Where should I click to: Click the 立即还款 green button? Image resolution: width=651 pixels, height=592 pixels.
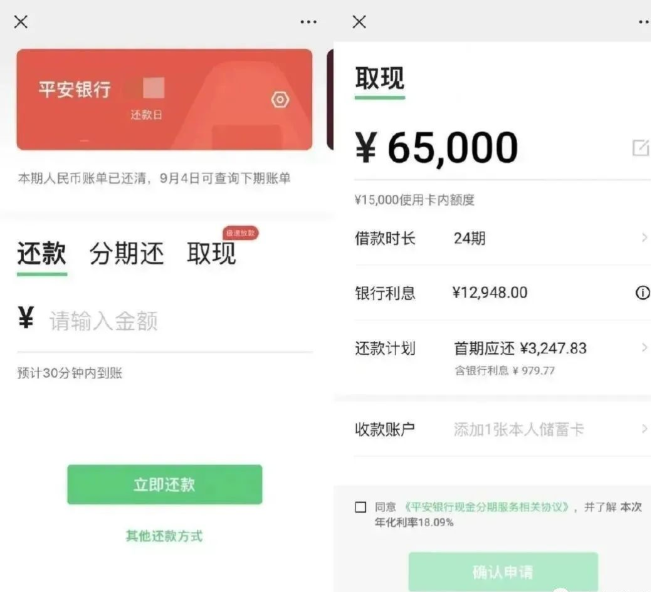pos(165,484)
